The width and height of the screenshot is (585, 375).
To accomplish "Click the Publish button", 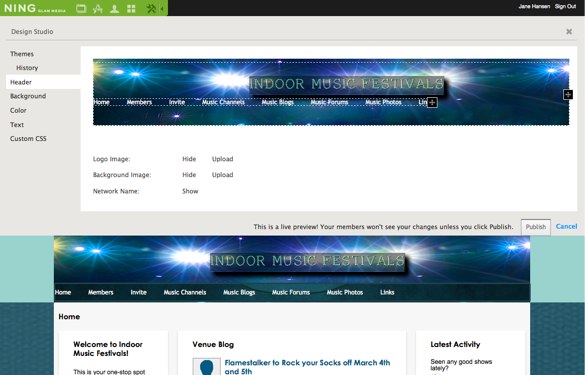I will [535, 227].
